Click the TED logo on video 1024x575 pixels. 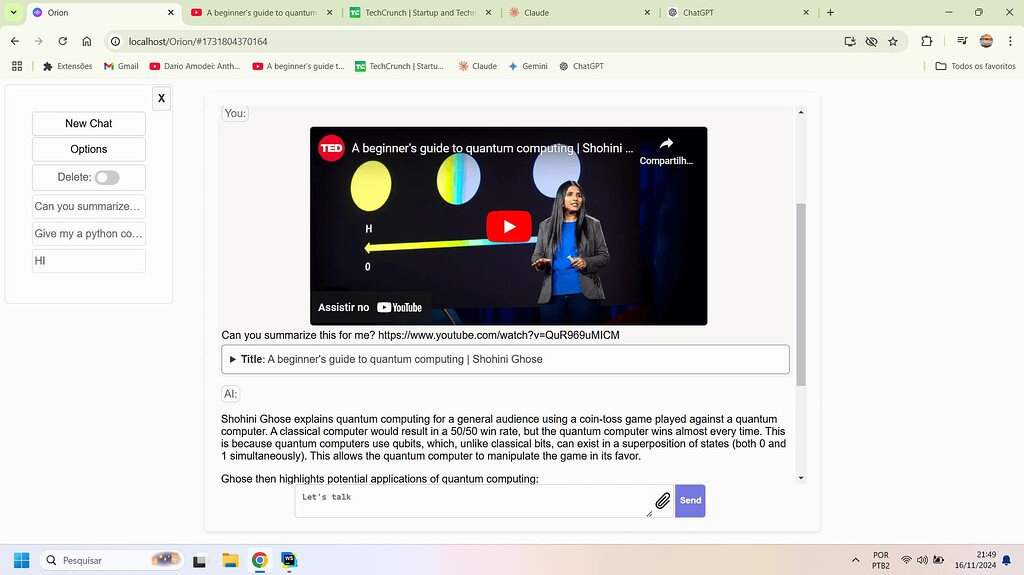click(x=331, y=148)
